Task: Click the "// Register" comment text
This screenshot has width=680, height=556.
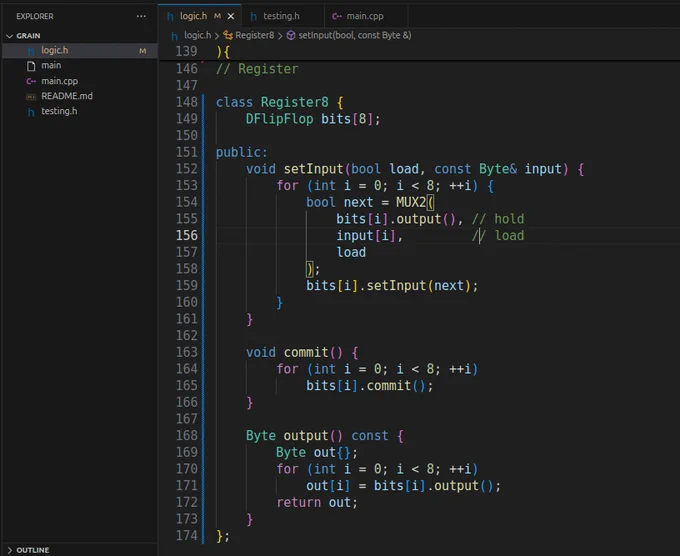Action: tap(257, 69)
